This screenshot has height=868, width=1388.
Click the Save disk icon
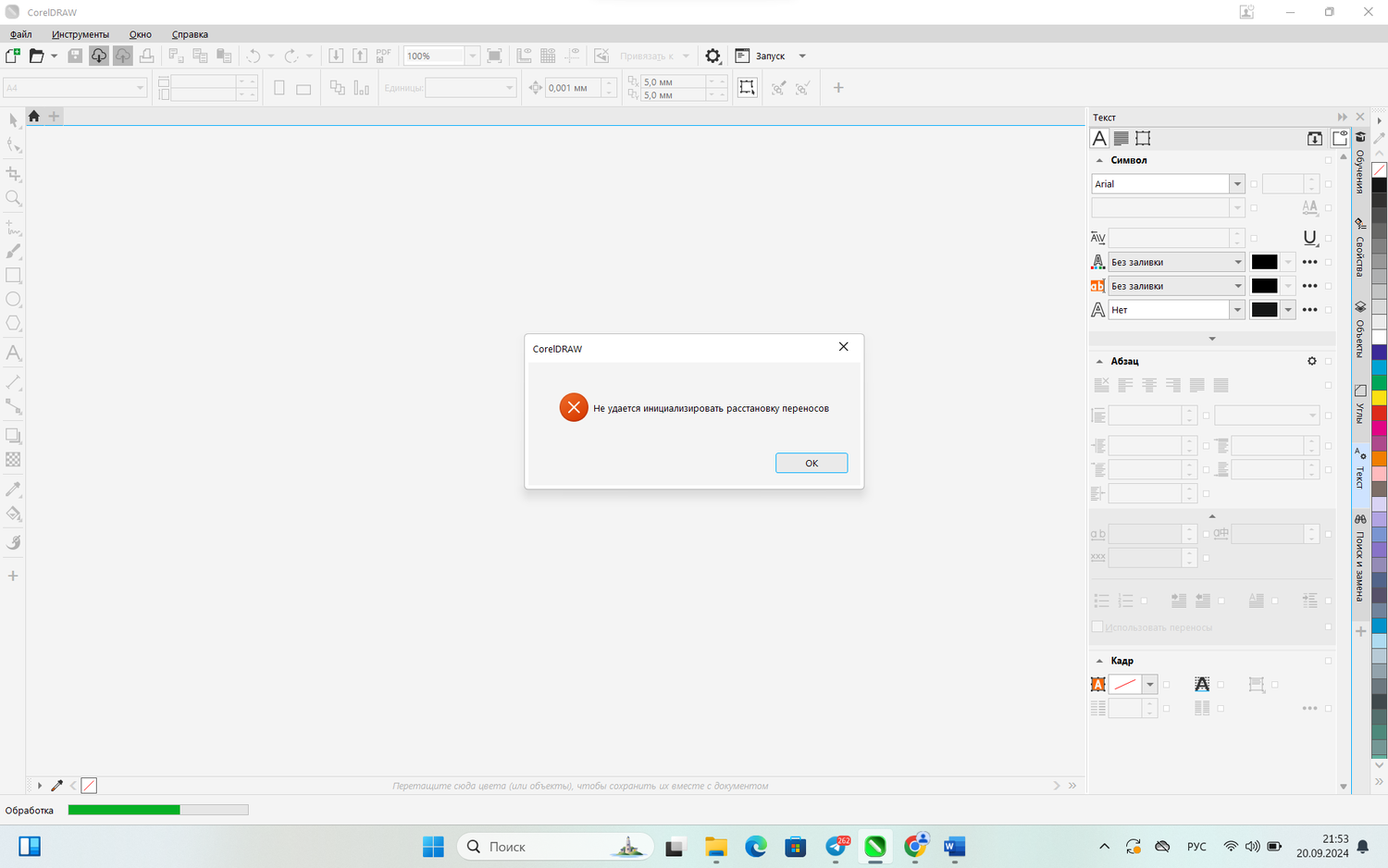[x=75, y=56]
